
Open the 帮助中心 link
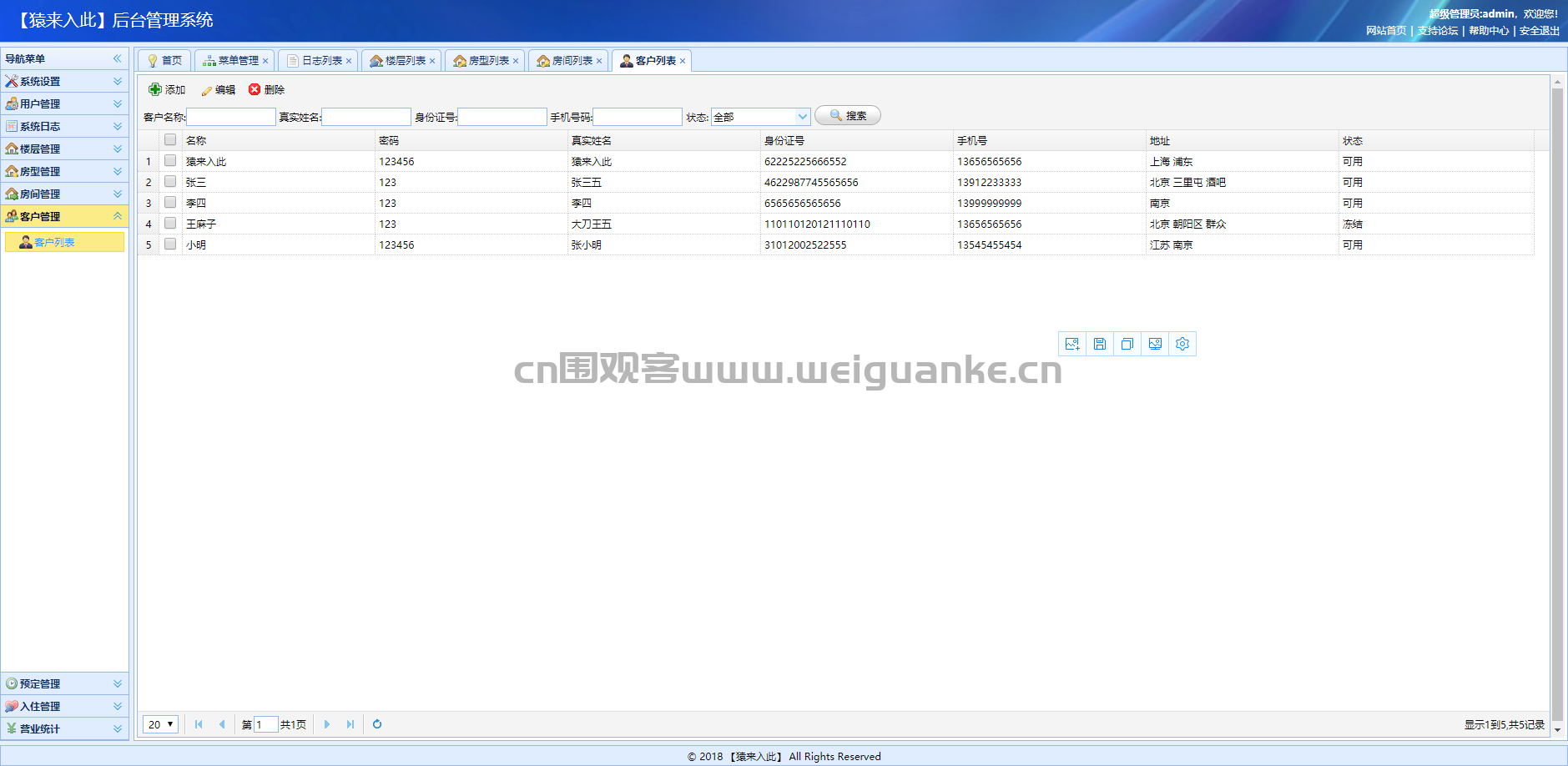coord(1489,31)
